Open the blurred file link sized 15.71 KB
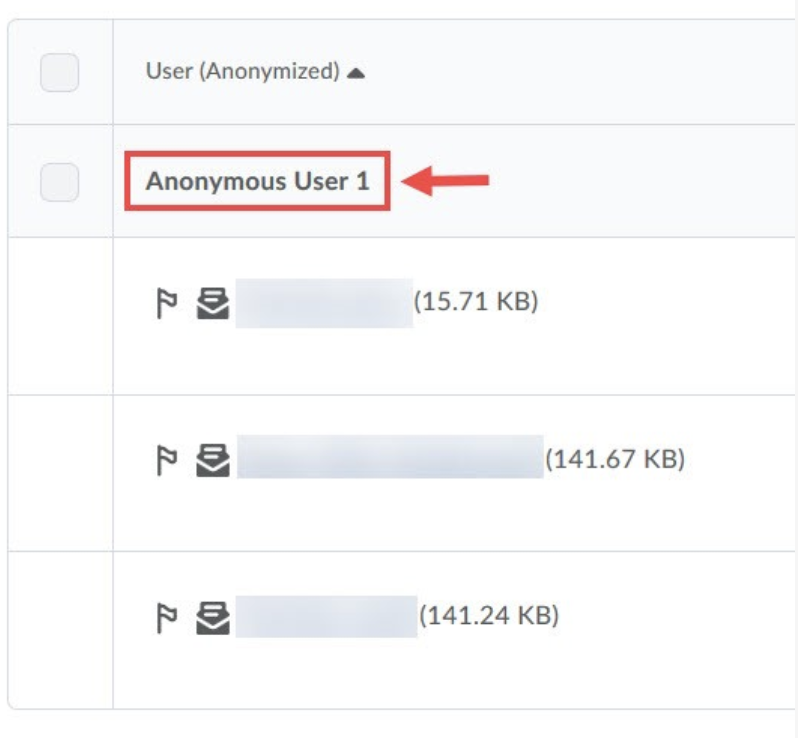The image size is (798, 738). pyautogui.click(x=324, y=303)
